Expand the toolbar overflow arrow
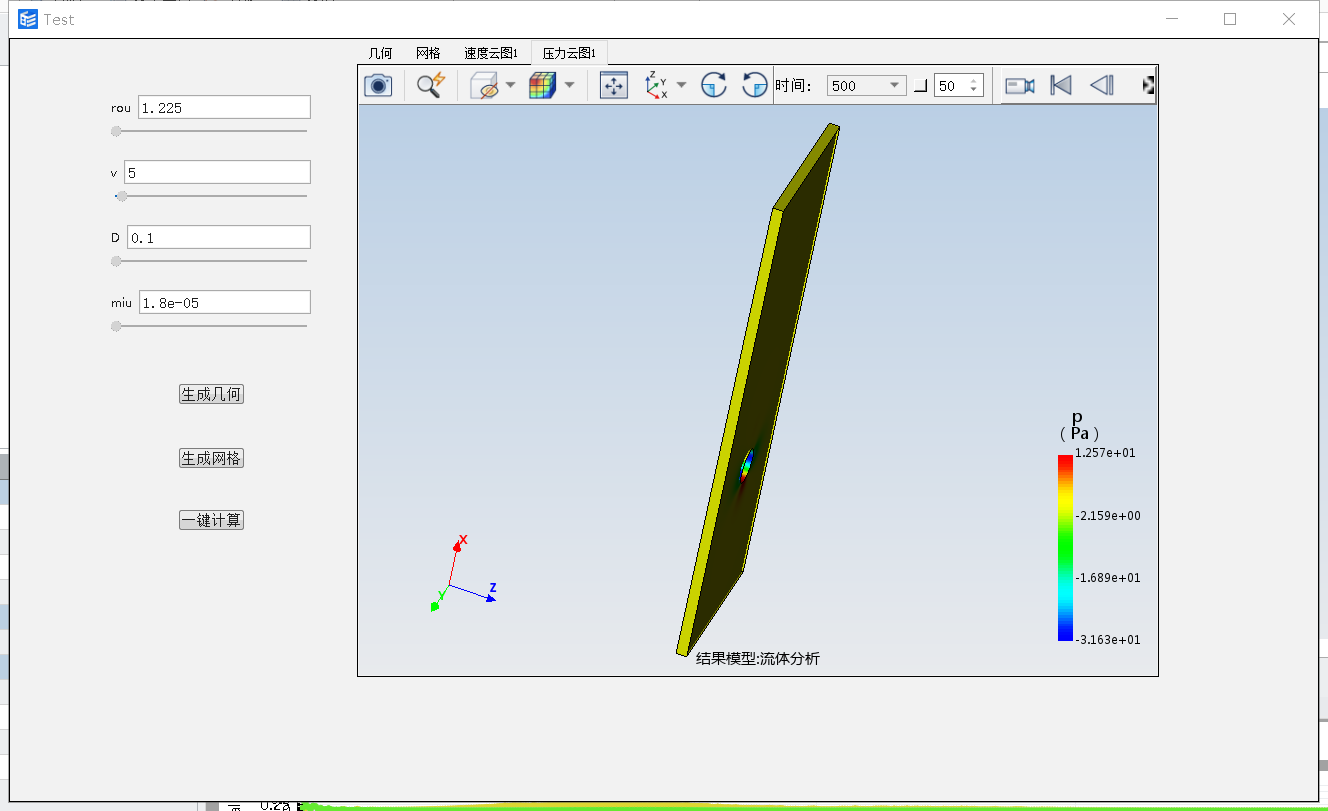 (1149, 86)
